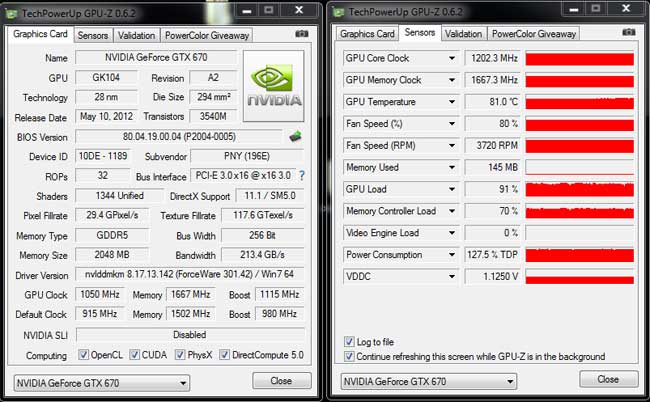Open the Fan Speed (RPM) sensor dropdown
650x402 pixels.
[452, 145]
